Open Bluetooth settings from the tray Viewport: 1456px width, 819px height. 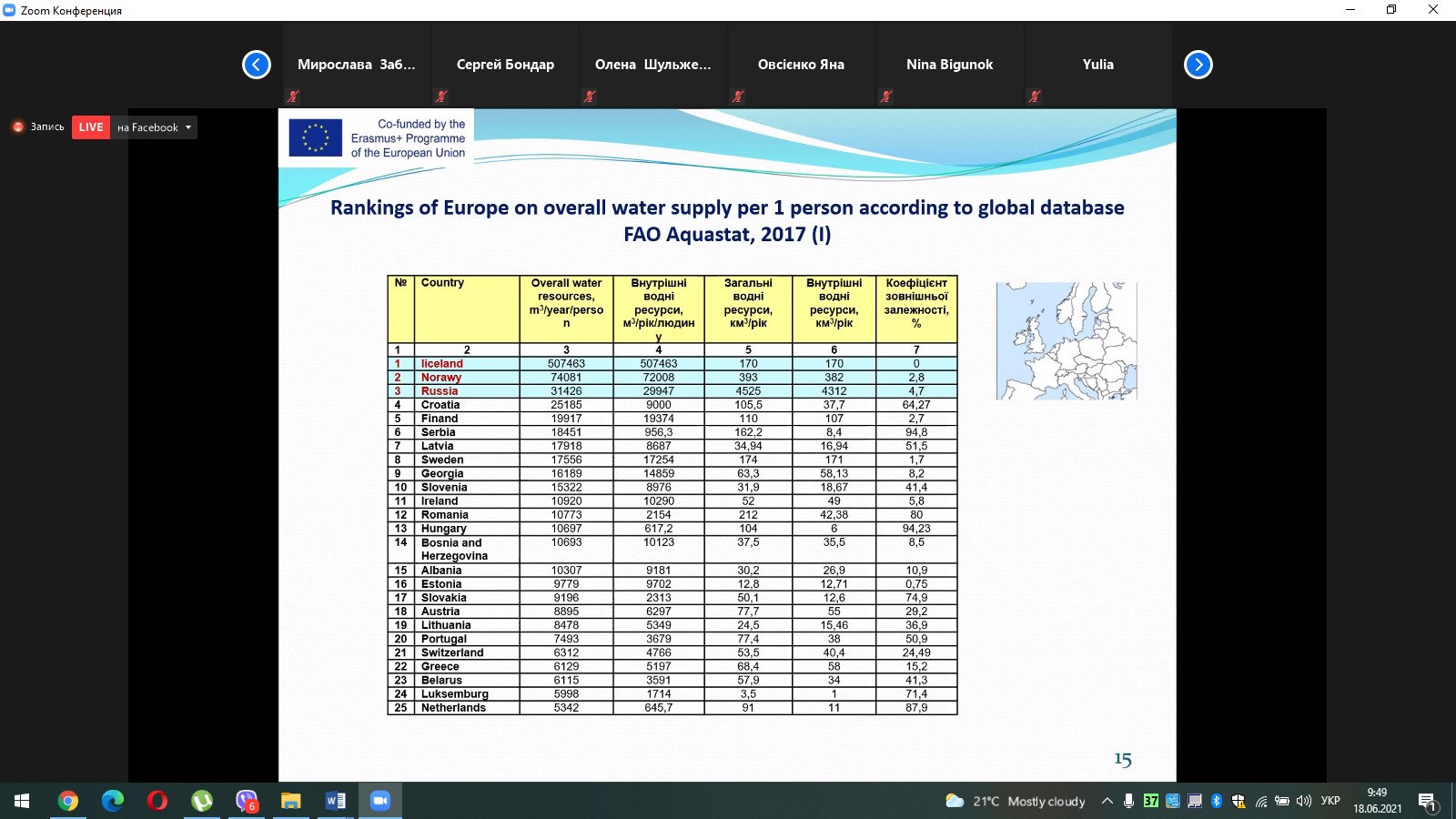pyautogui.click(x=1217, y=801)
